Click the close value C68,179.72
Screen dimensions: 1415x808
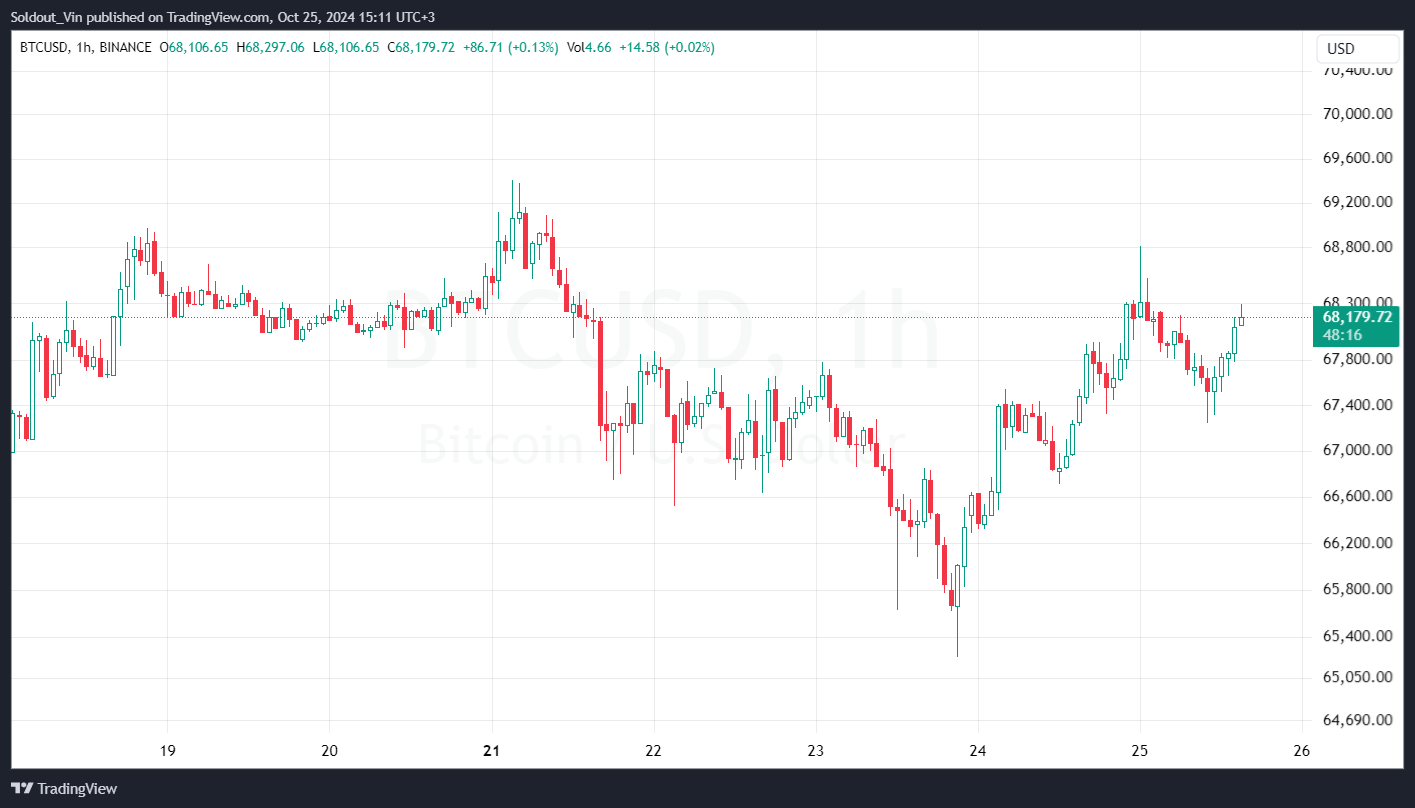click(421, 47)
